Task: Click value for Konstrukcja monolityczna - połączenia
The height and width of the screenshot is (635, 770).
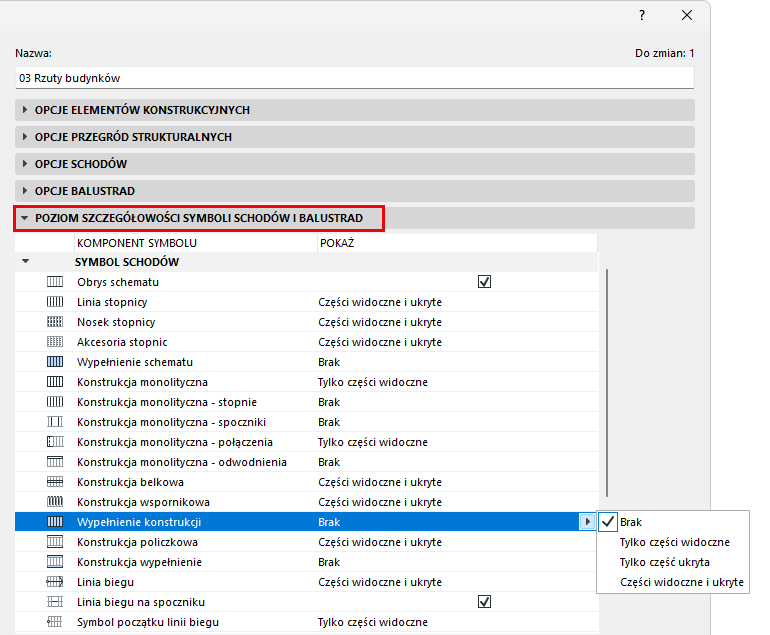Action: [x=372, y=442]
